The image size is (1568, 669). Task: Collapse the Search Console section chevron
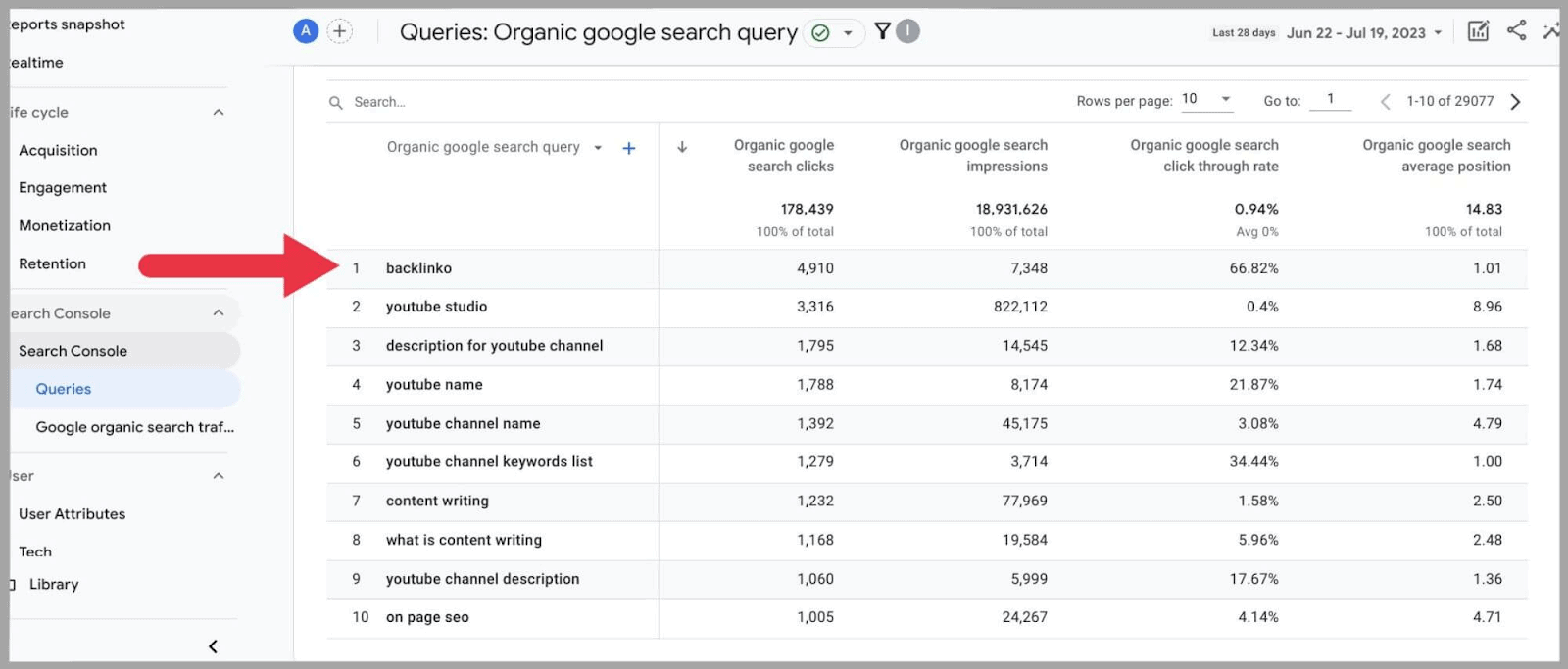point(219,313)
